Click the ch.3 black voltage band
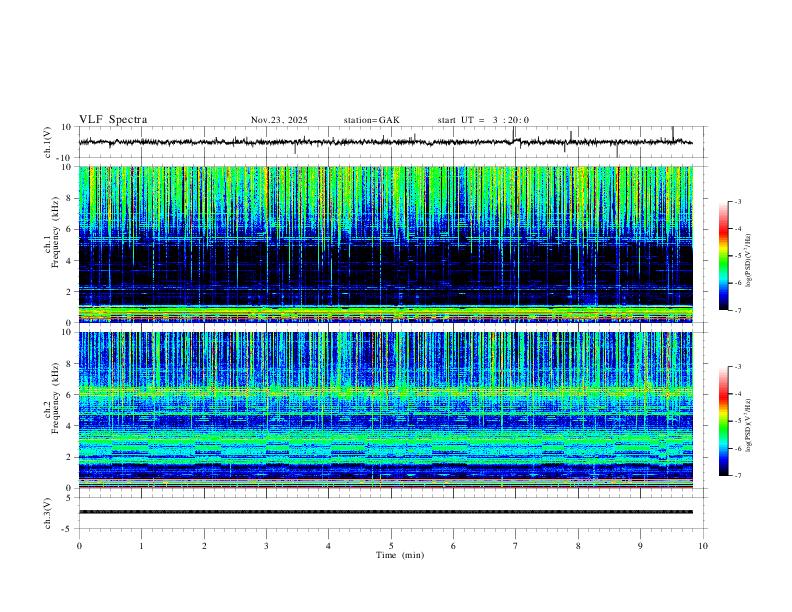 coord(385,512)
